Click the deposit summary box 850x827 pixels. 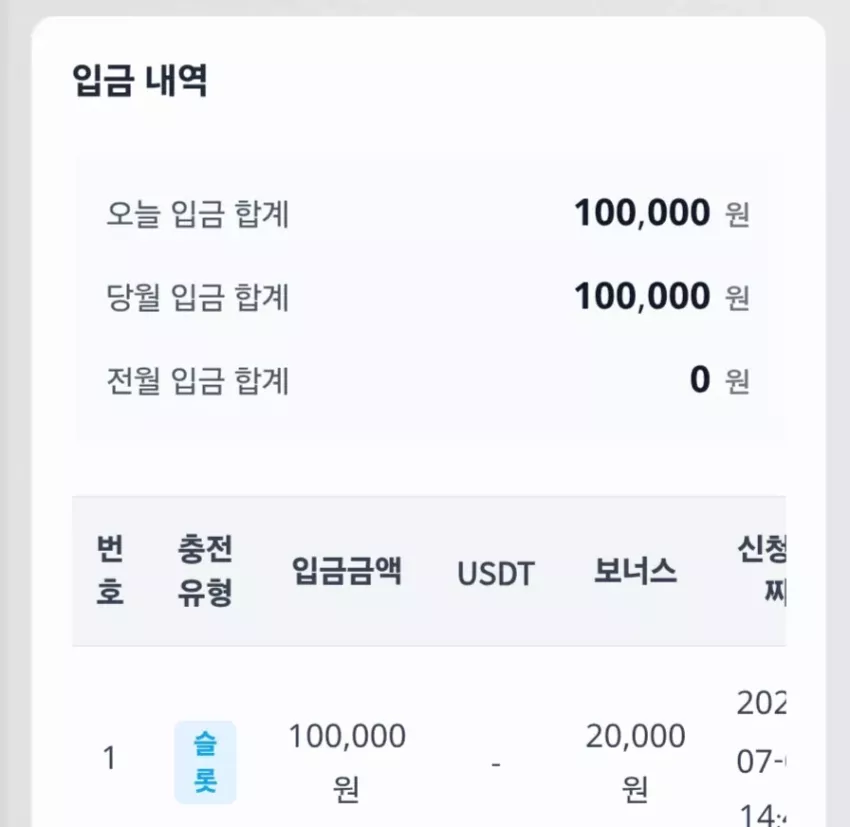tap(429, 301)
